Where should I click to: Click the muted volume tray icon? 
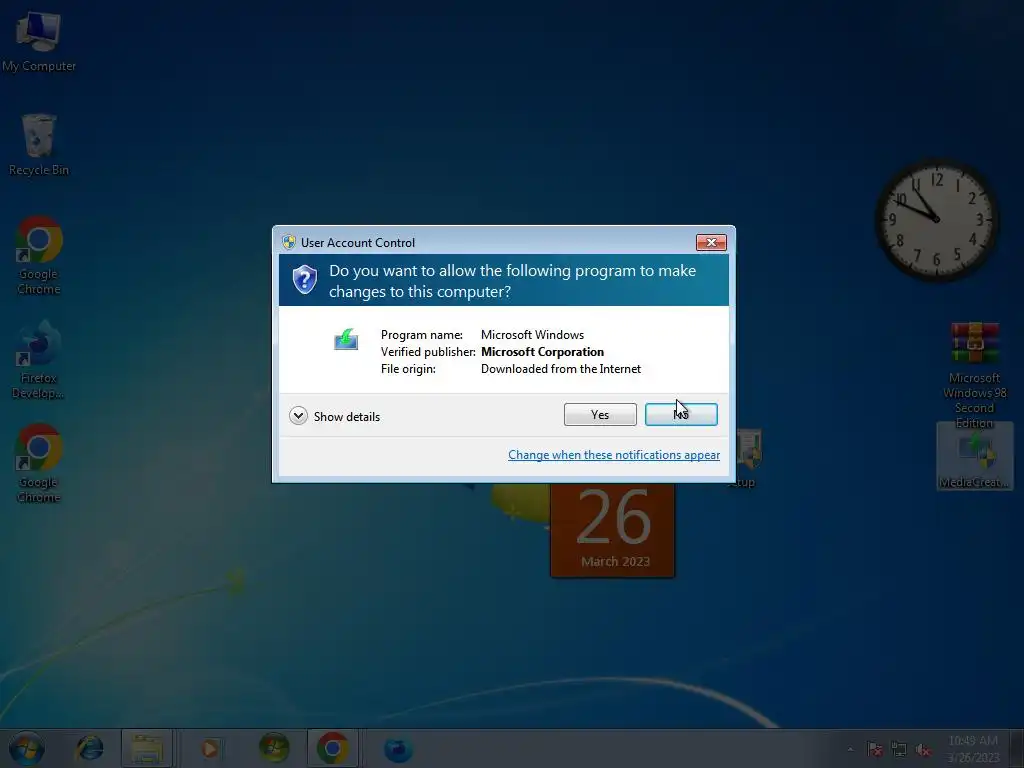[x=923, y=750]
